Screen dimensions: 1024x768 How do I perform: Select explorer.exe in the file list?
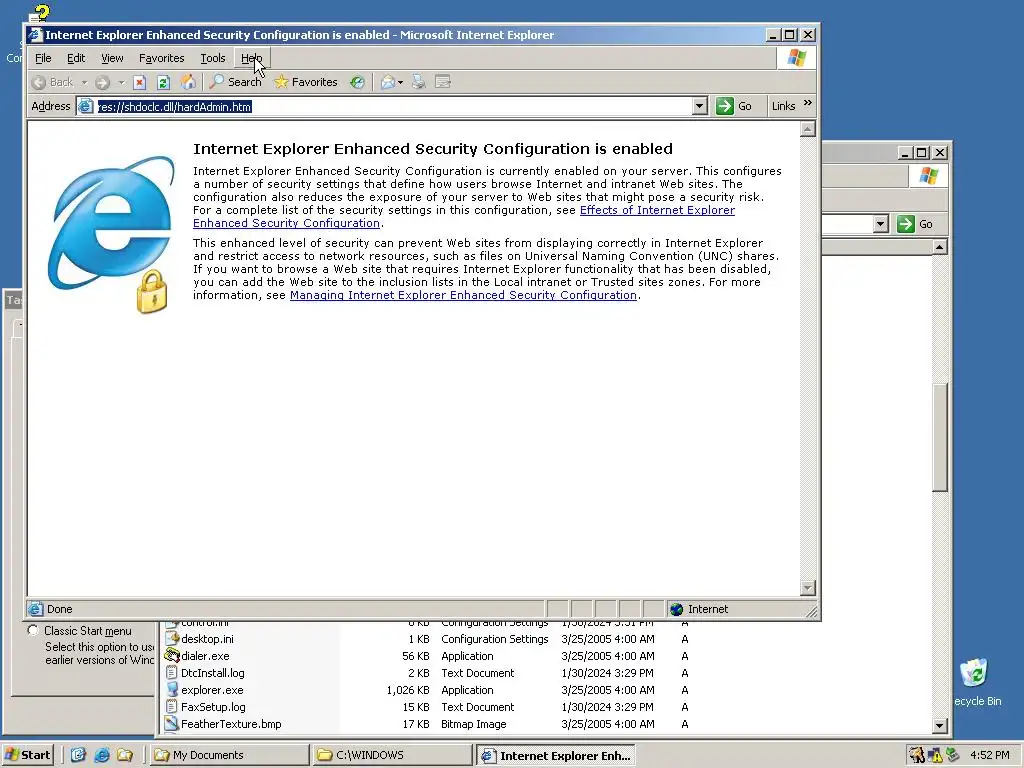click(212, 690)
